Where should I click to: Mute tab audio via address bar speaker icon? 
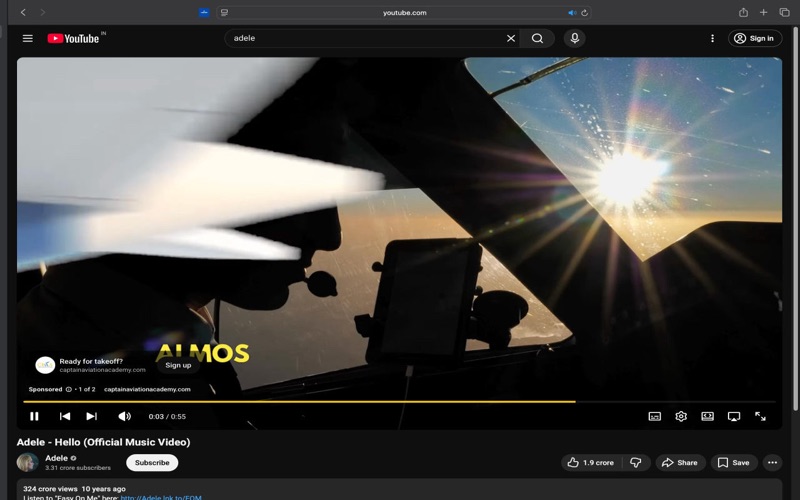572,13
